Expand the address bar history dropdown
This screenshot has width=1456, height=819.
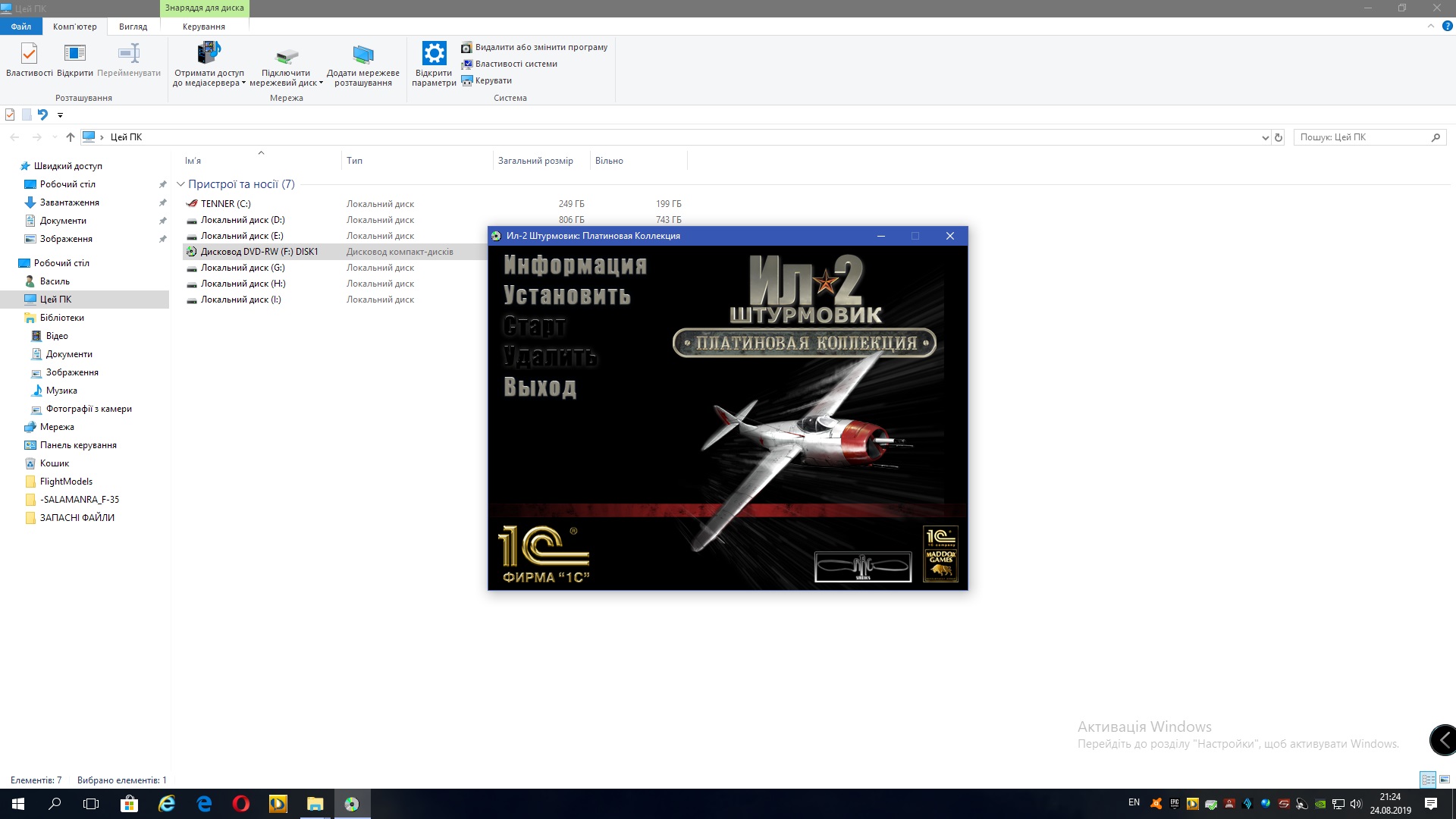(1265, 137)
